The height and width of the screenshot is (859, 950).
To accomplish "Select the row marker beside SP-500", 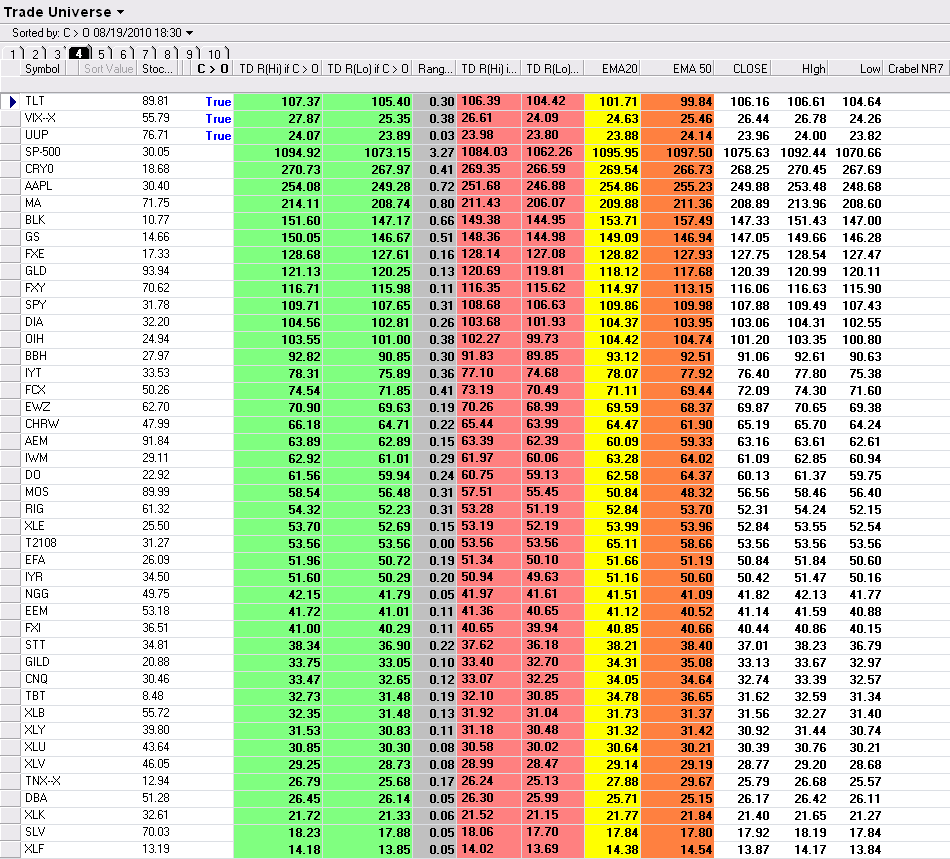I will tap(10, 153).
